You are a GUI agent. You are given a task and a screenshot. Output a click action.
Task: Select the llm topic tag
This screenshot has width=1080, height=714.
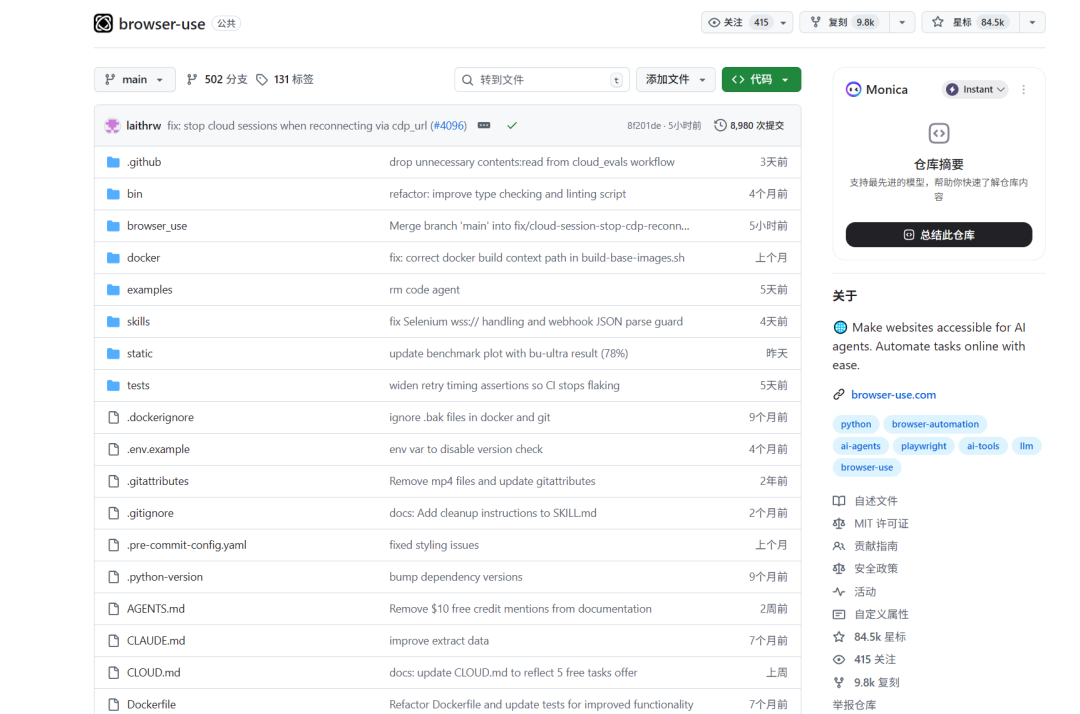(x=1026, y=446)
